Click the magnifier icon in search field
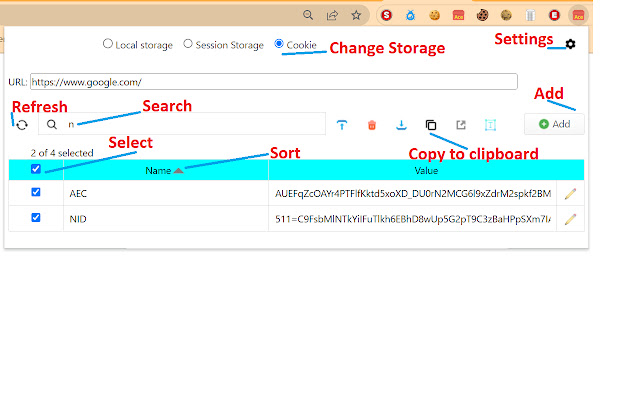640x400 pixels. pyautogui.click(x=51, y=124)
